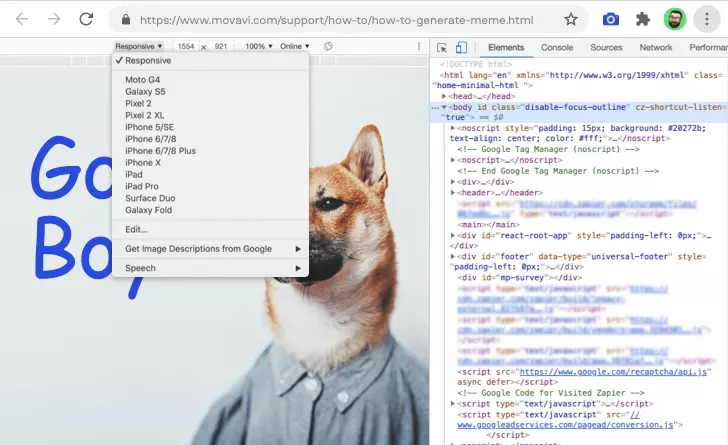This screenshot has width=728, height=445.
Task: Choose iPad from device list
Action: point(210,175)
